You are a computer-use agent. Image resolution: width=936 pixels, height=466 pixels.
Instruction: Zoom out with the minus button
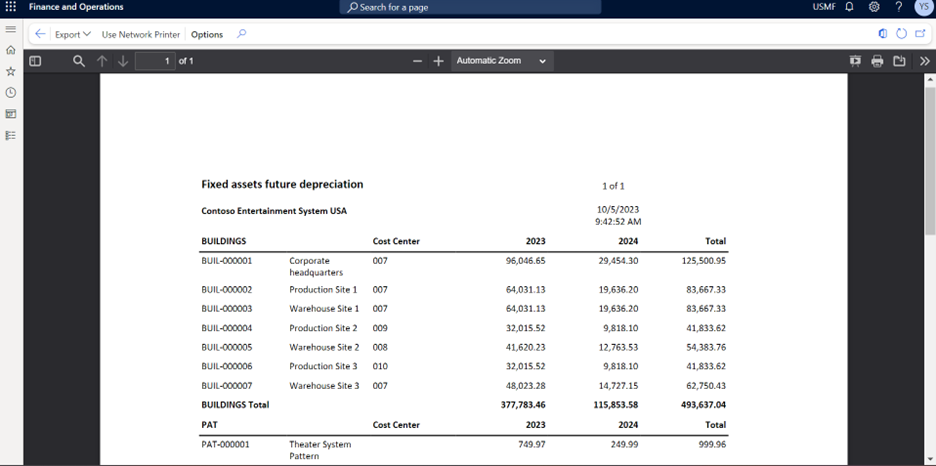417,61
